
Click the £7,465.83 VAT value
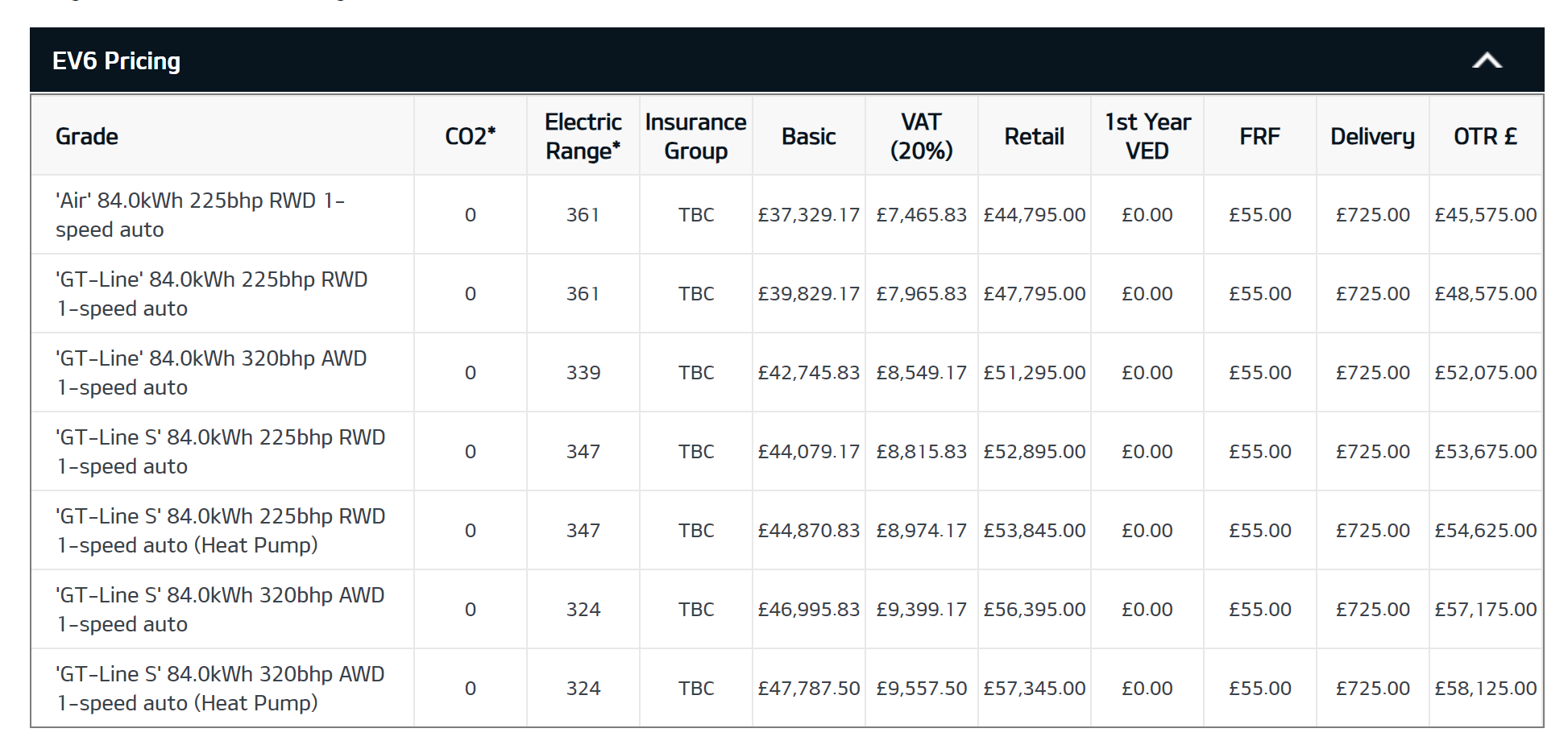[x=922, y=215]
